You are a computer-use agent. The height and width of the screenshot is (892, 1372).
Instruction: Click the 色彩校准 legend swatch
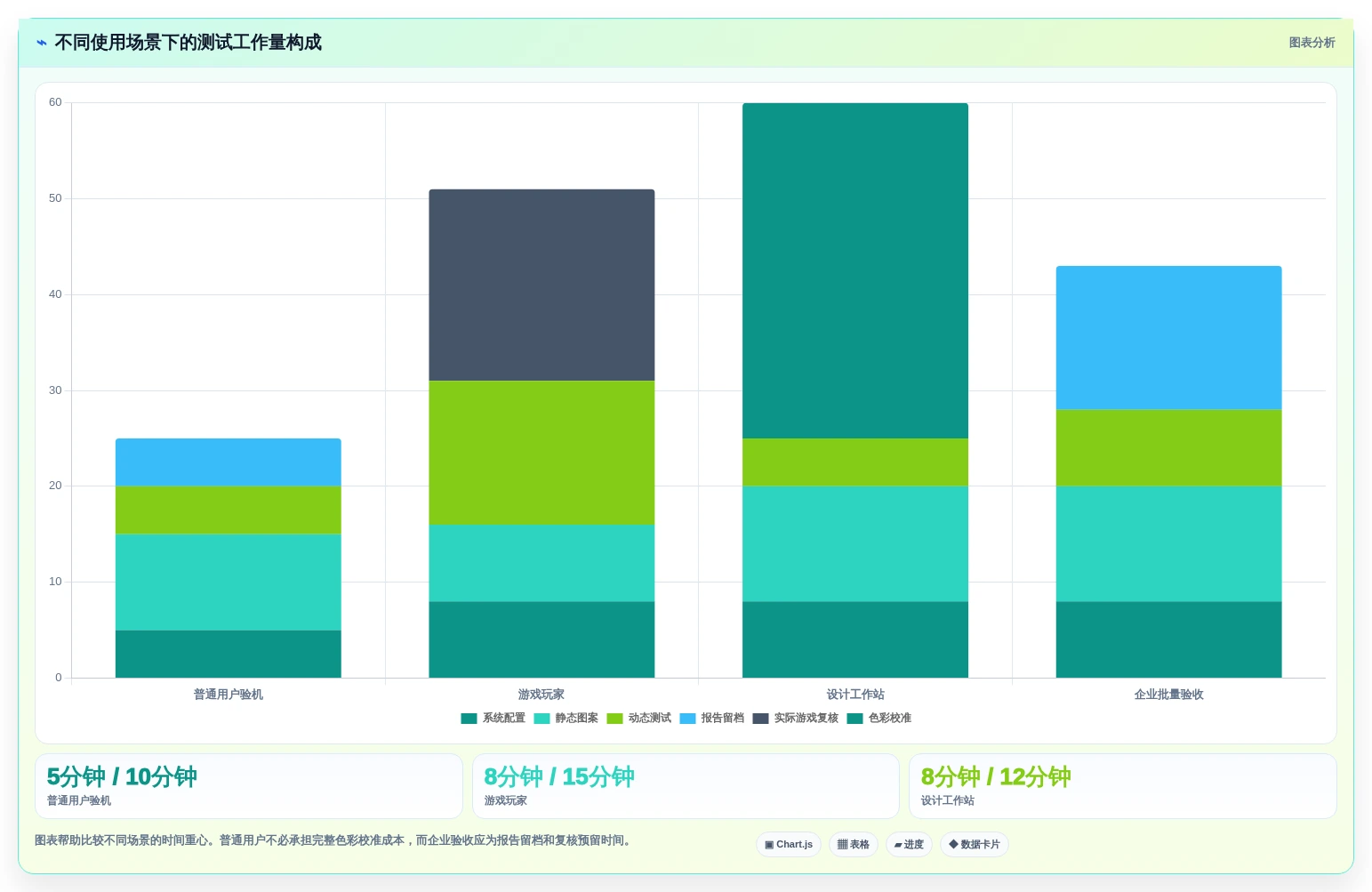[x=854, y=719]
